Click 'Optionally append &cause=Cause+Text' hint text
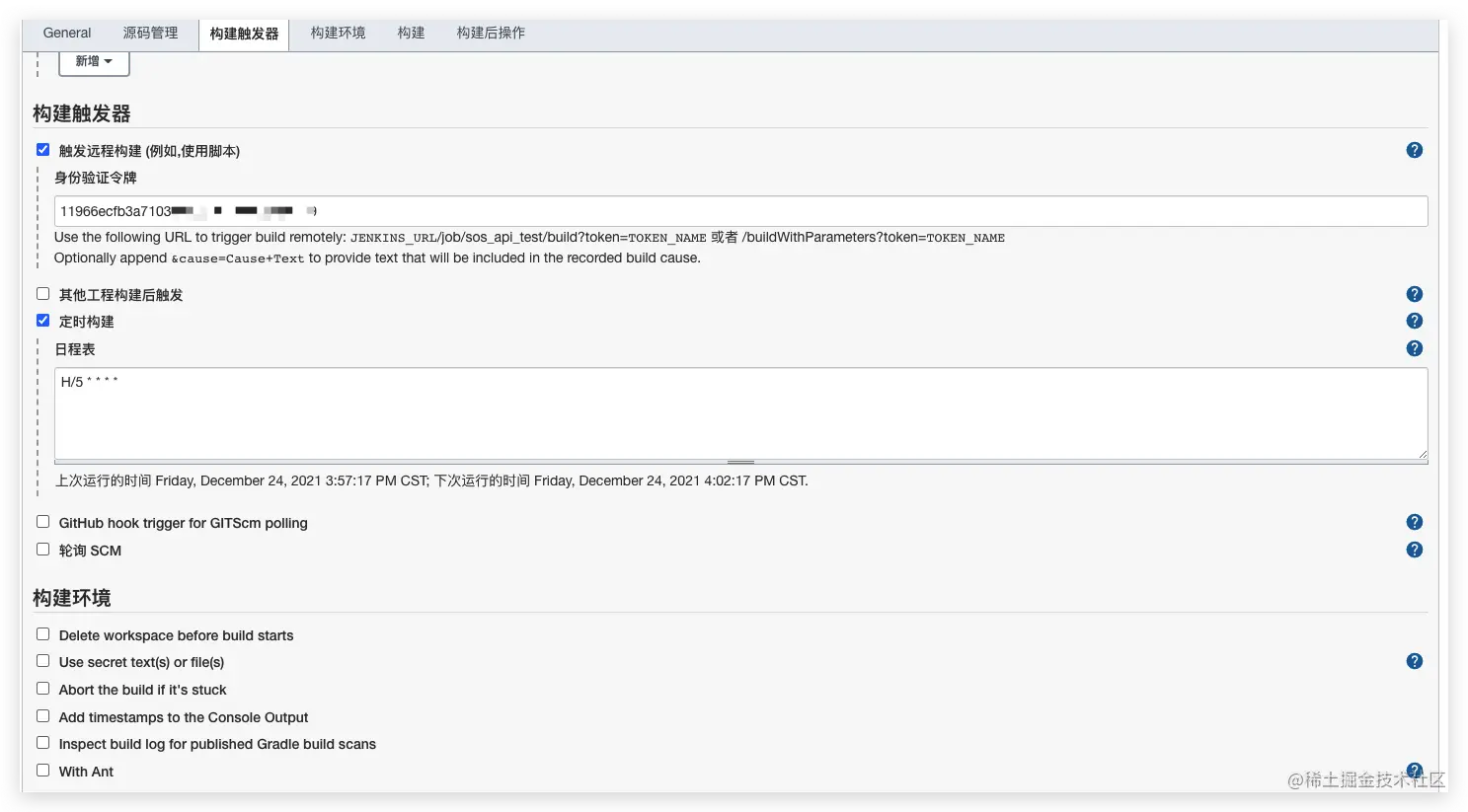1468x812 pixels. (377, 258)
